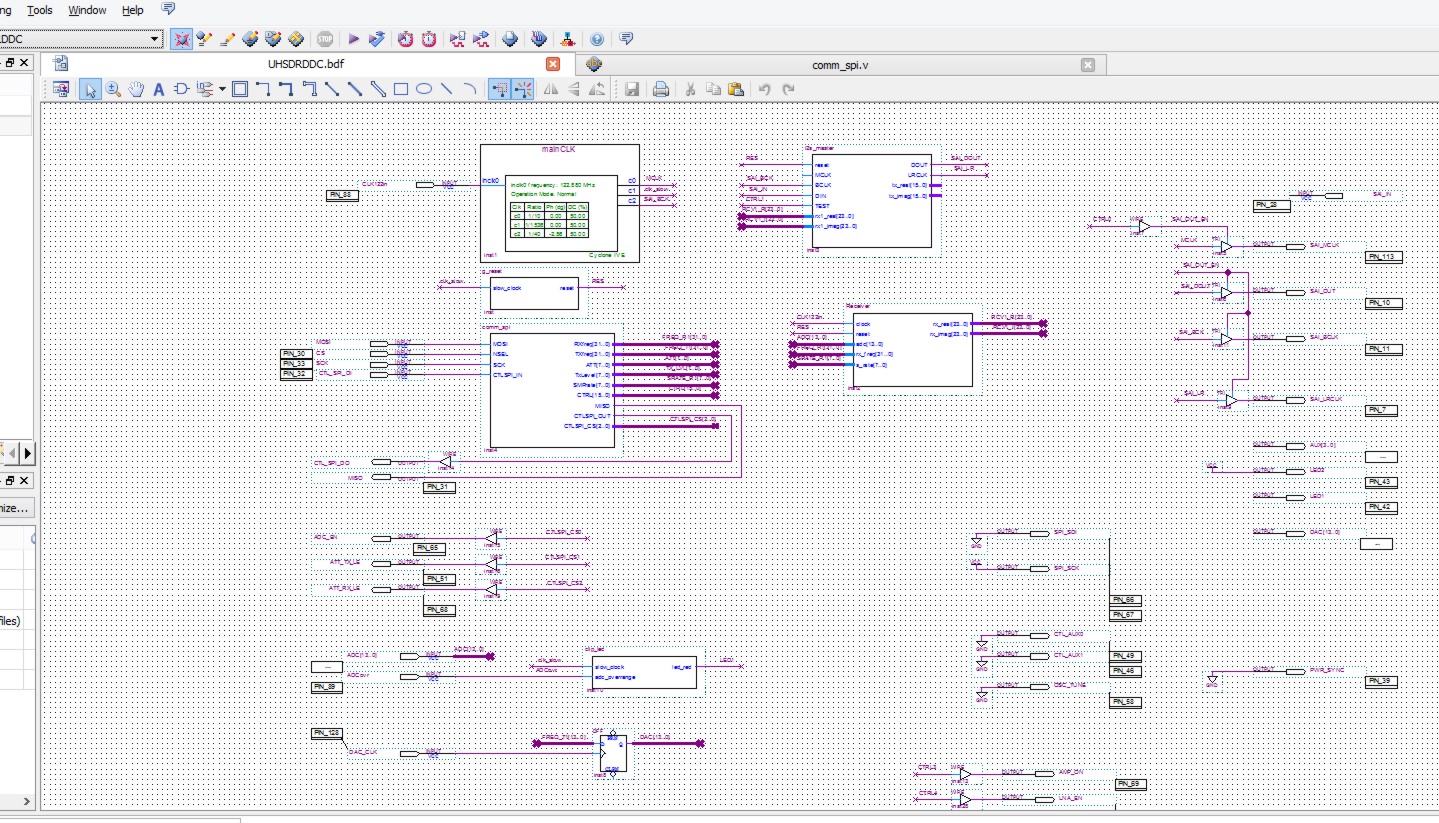
Task: Select the Selection (arrow) tool
Action: (90, 90)
